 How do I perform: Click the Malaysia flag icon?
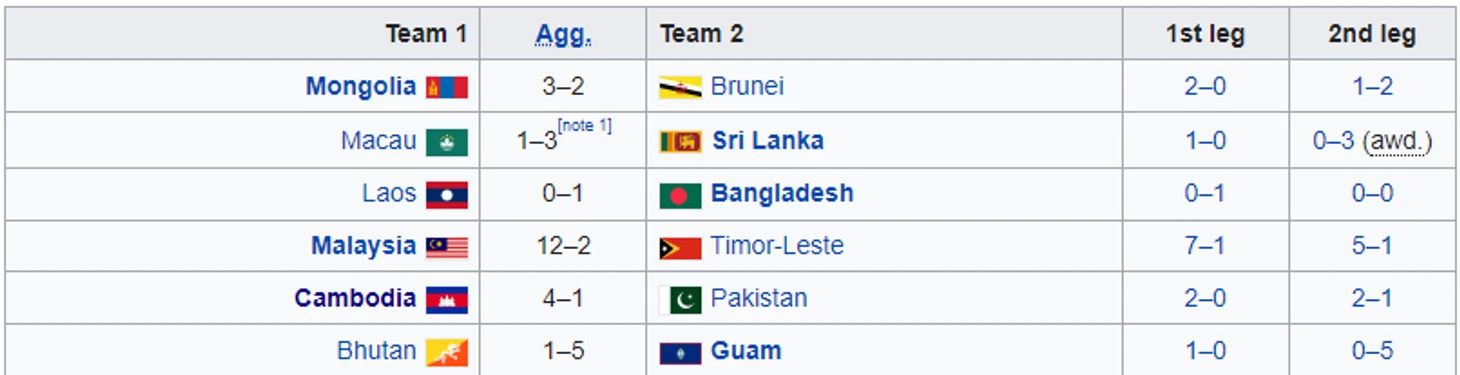[x=447, y=247]
